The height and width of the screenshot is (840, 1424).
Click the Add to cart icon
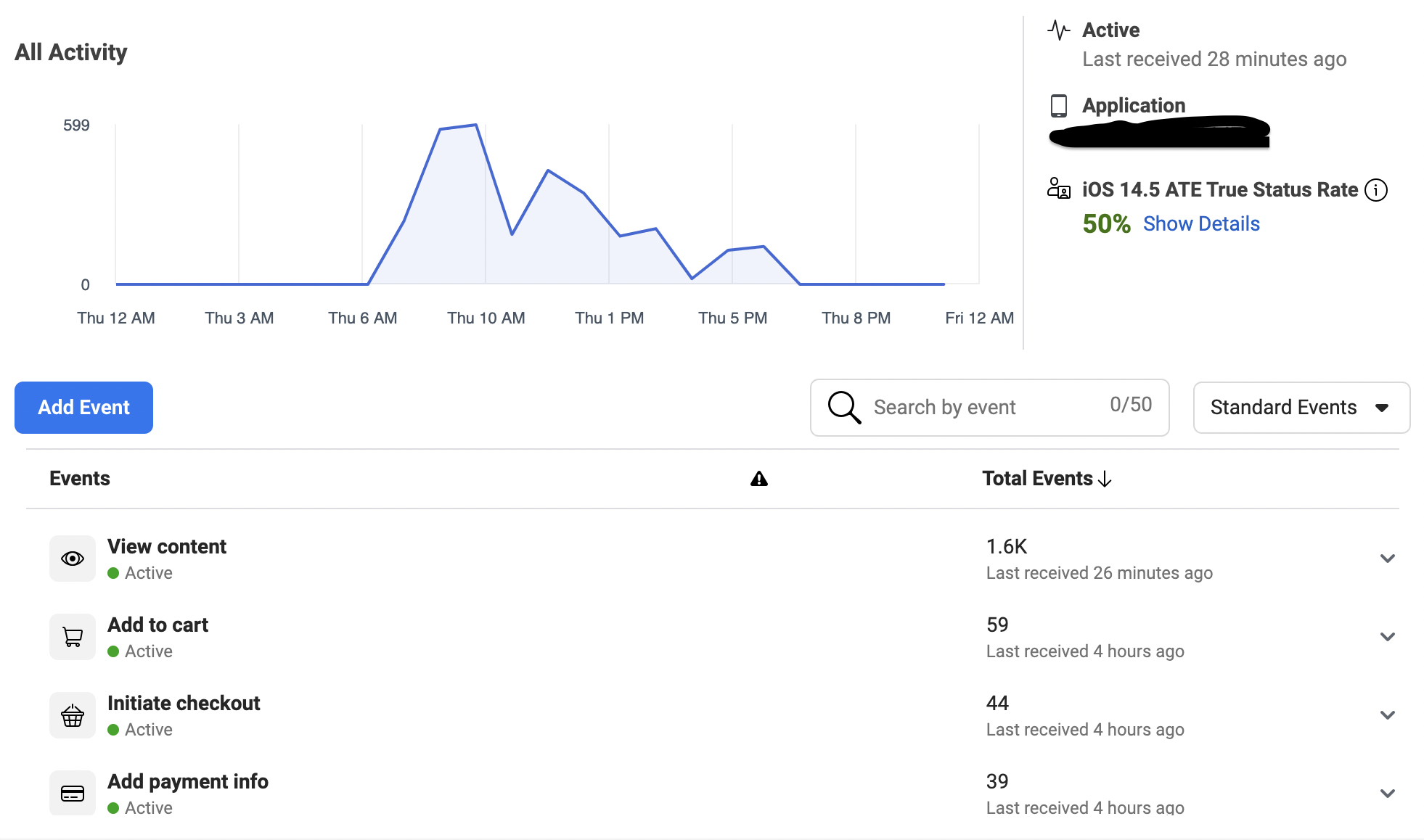pos(73,637)
